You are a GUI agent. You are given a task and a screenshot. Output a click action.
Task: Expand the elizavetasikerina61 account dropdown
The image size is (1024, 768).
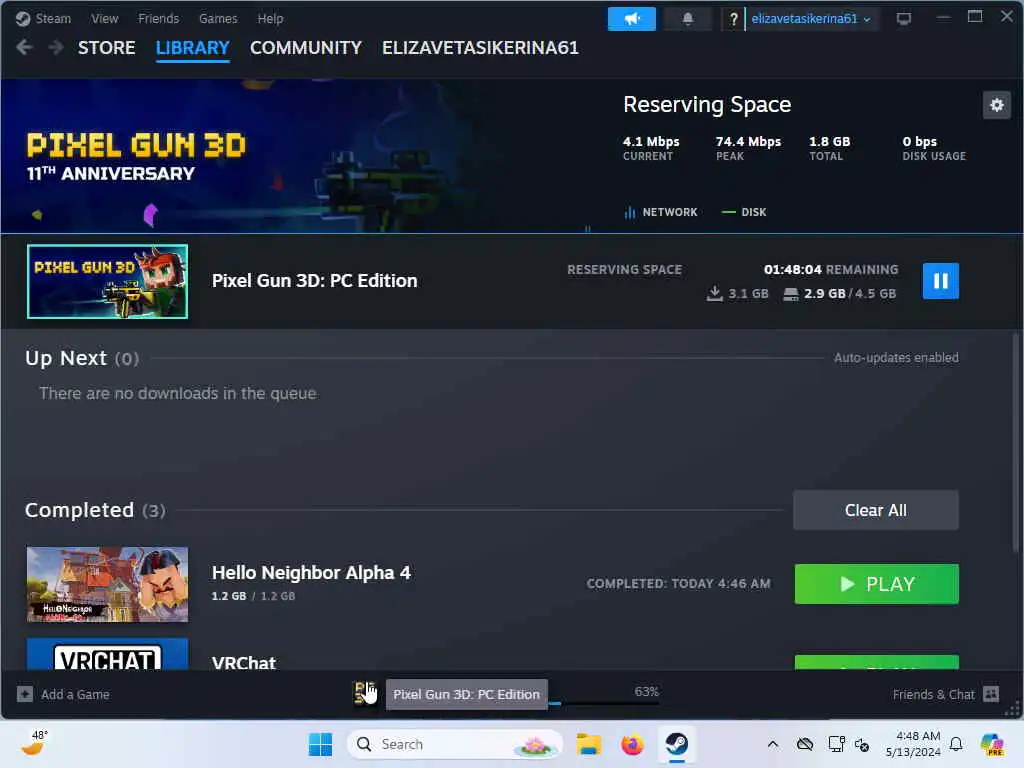(811, 19)
